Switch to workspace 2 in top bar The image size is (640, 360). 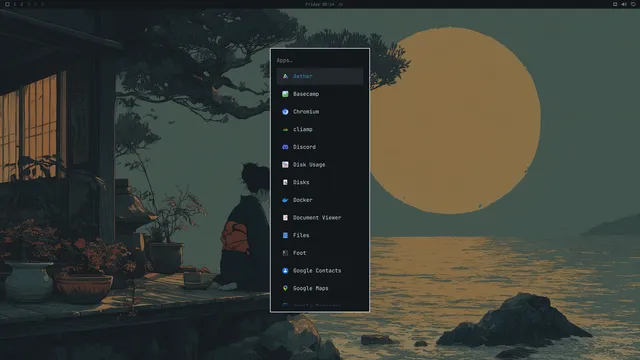click(22, 4)
